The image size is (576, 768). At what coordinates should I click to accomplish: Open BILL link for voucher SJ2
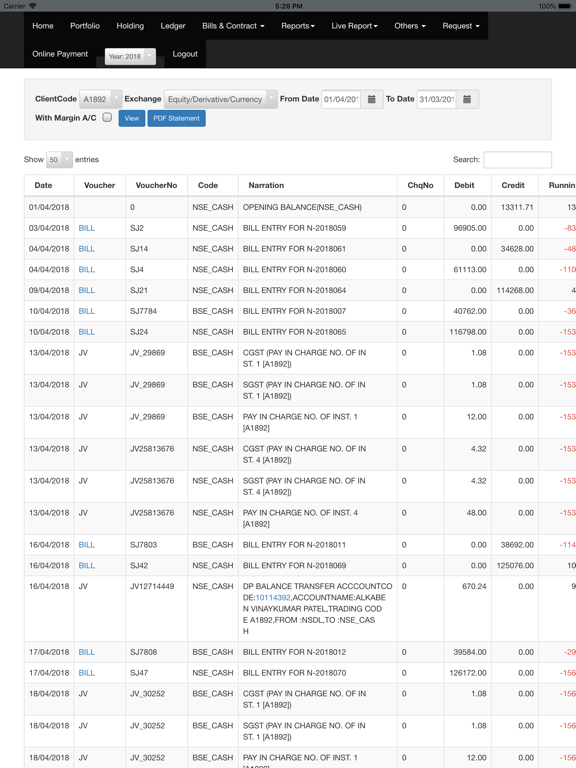[x=87, y=228]
